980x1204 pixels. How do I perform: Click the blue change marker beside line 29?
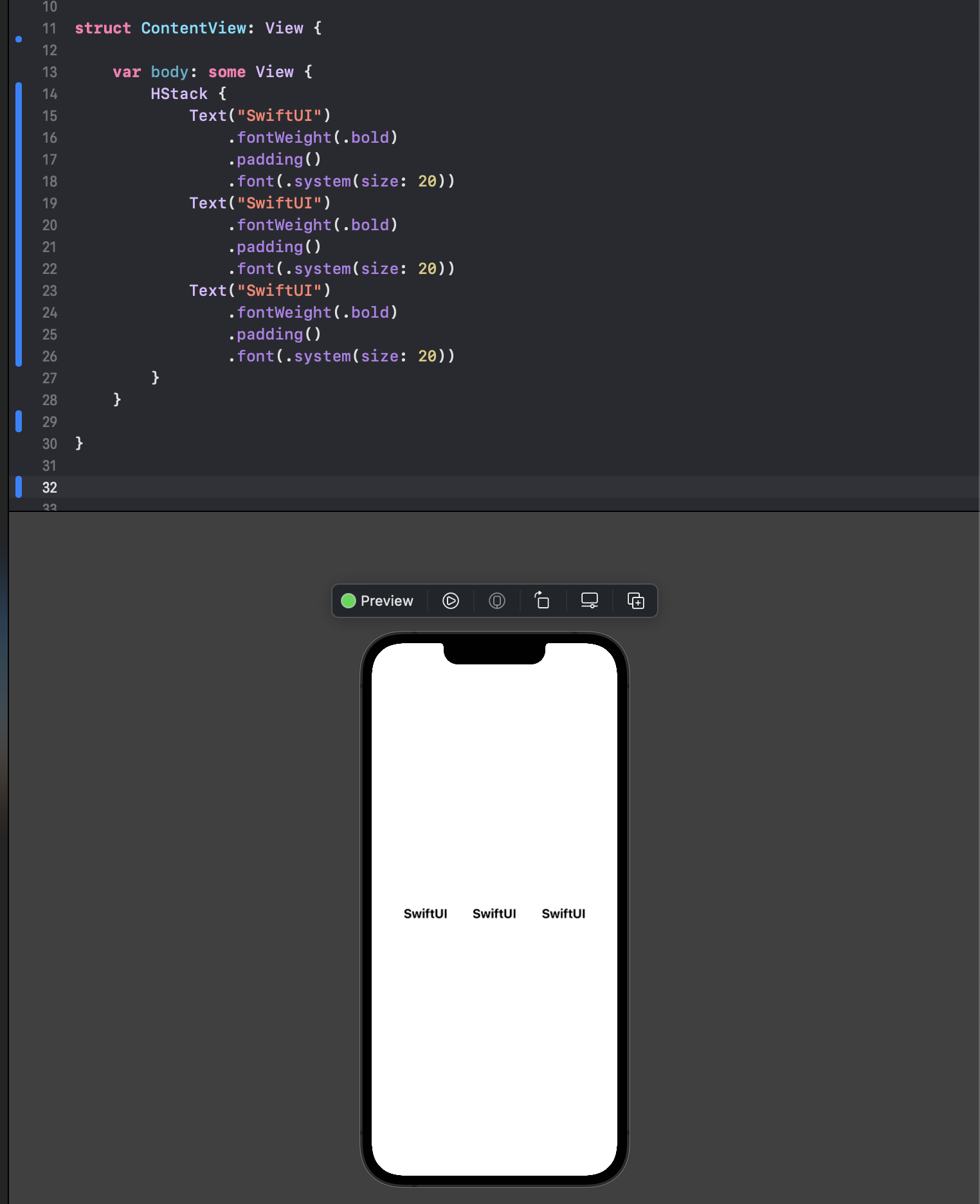click(x=19, y=421)
